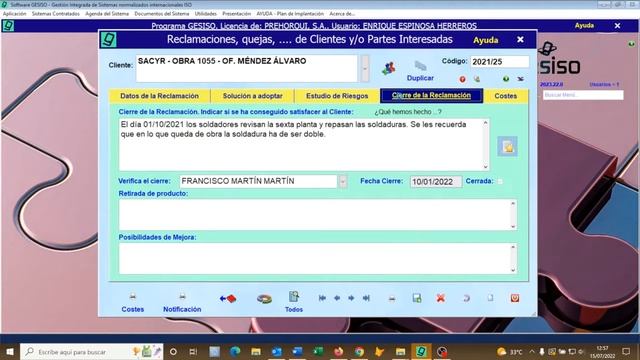
Task: Click the Todos document icon
Action: click(x=294, y=297)
